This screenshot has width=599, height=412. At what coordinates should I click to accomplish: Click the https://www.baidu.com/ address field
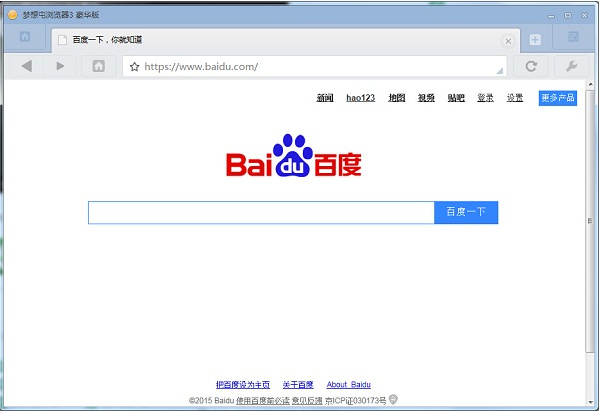(x=315, y=67)
